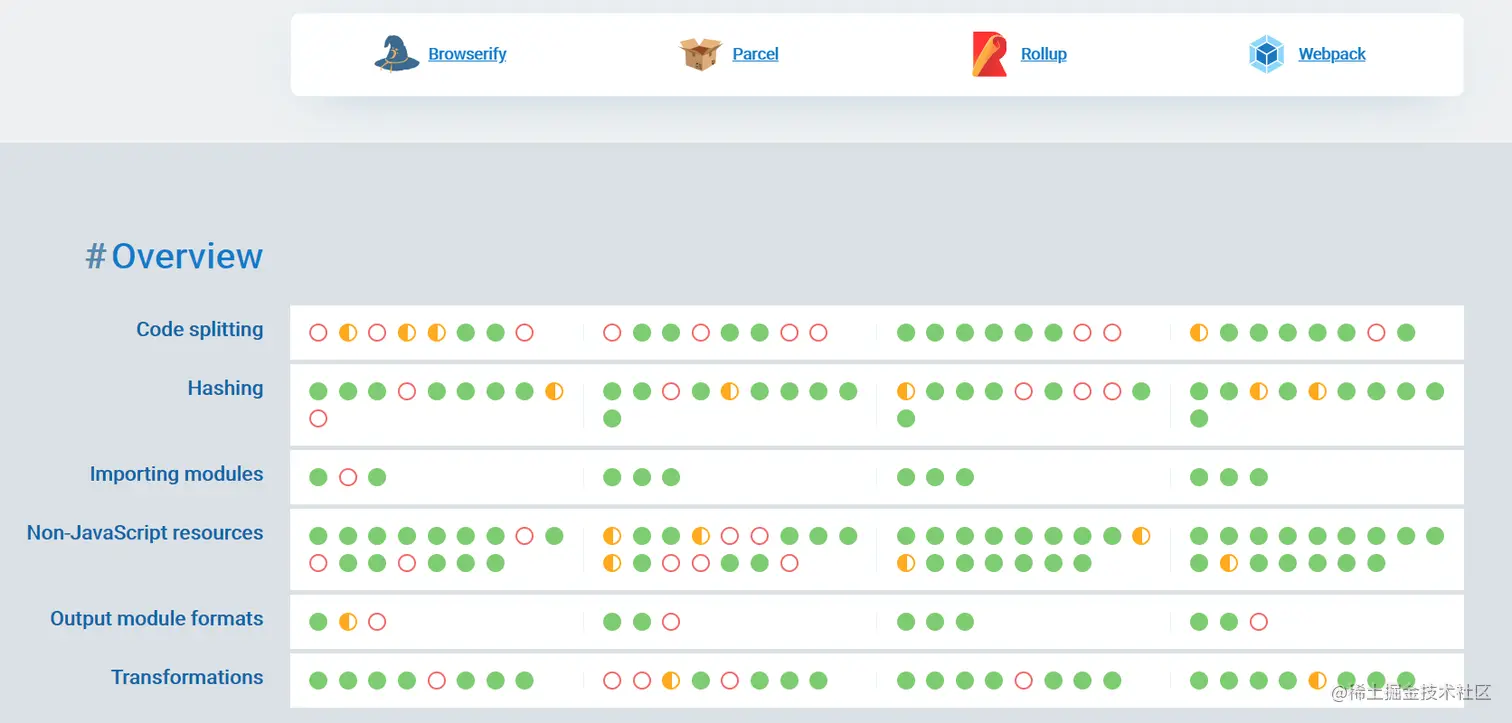
Task: Open the Non-JavaScript resources row label
Action: 145,533
